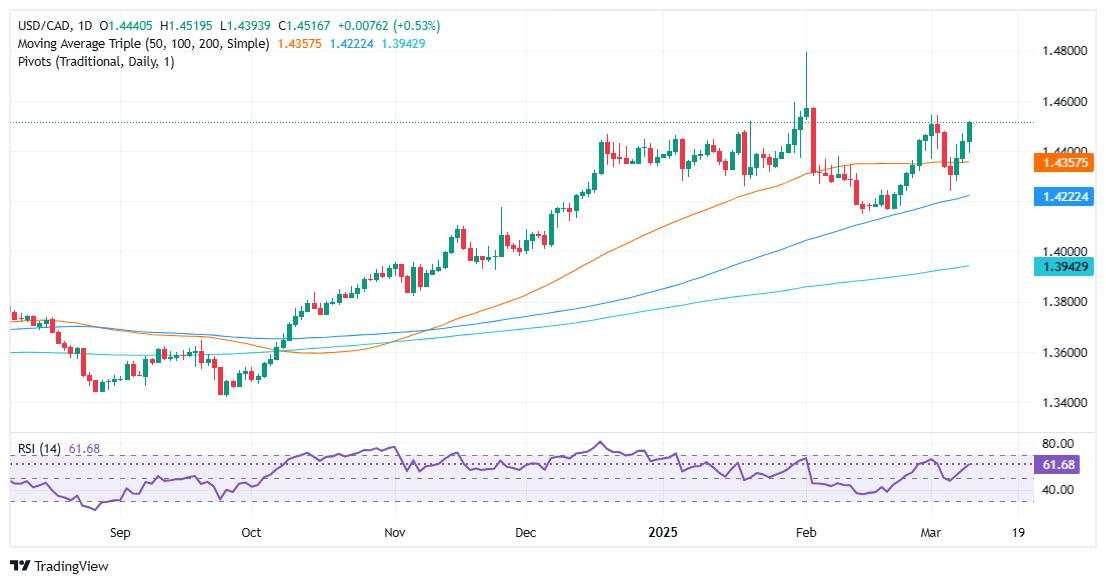Image resolution: width=1106 pixels, height=584 pixels.
Task: Click the teal 1.39429 price label
Action: 1063,266
